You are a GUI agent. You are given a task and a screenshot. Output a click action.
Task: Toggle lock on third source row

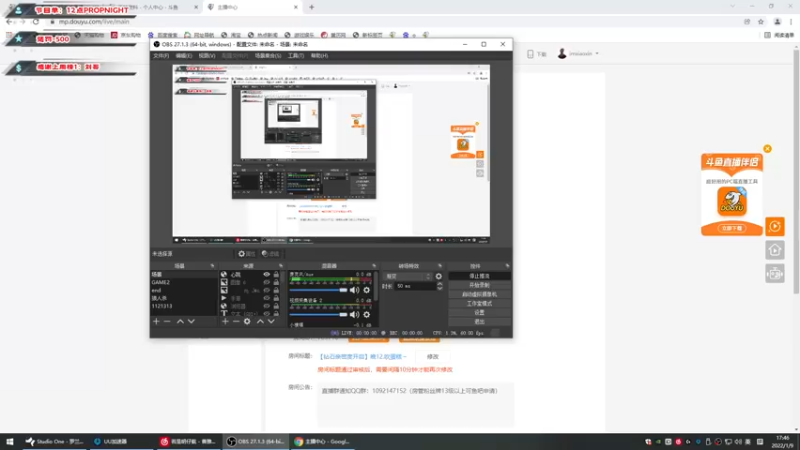[276, 290]
